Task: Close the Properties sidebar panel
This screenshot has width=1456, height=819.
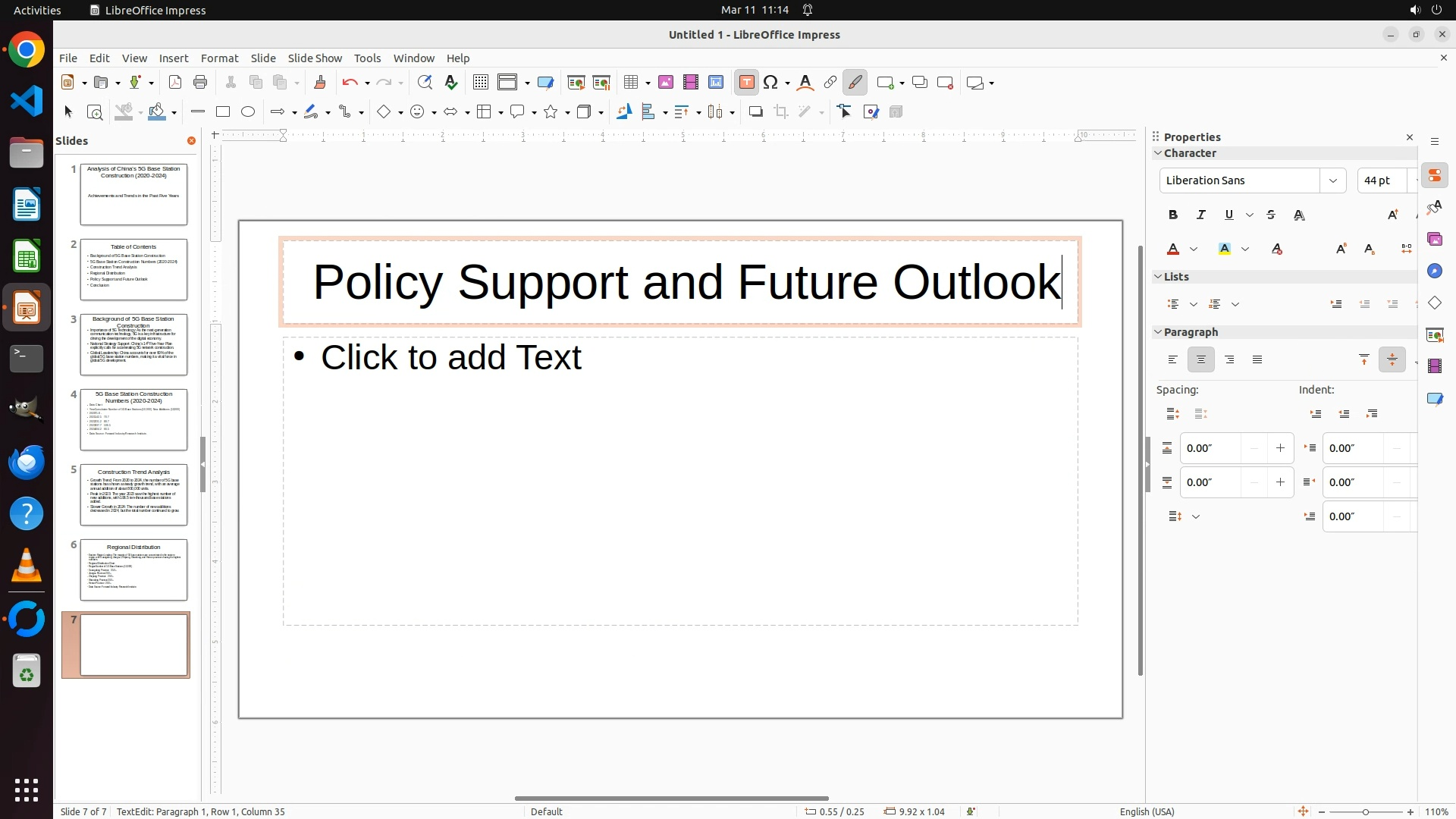Action: click(x=1410, y=137)
